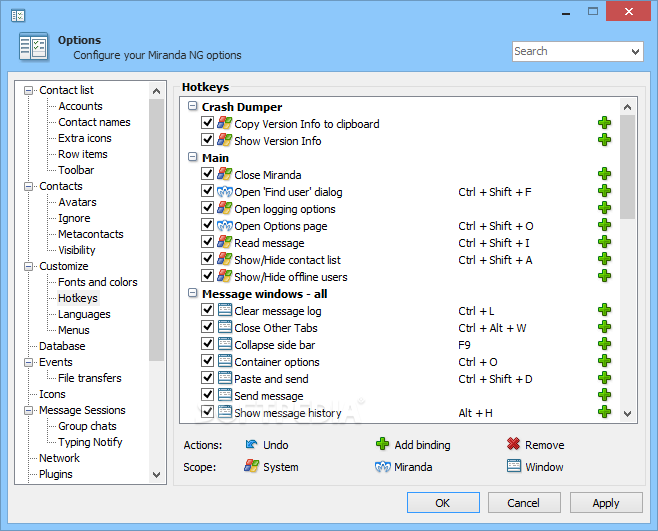Open the Accounts options page

[80, 106]
